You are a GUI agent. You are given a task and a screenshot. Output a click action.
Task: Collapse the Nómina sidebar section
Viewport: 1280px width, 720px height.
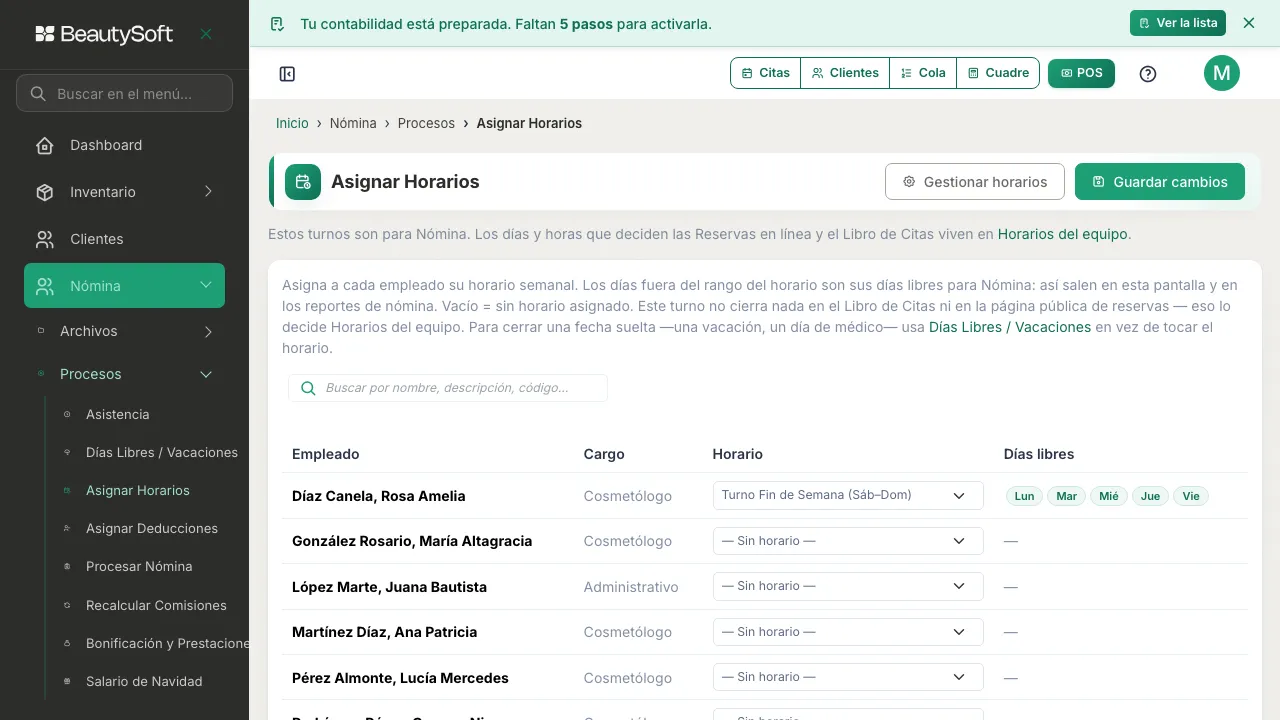tap(124, 286)
